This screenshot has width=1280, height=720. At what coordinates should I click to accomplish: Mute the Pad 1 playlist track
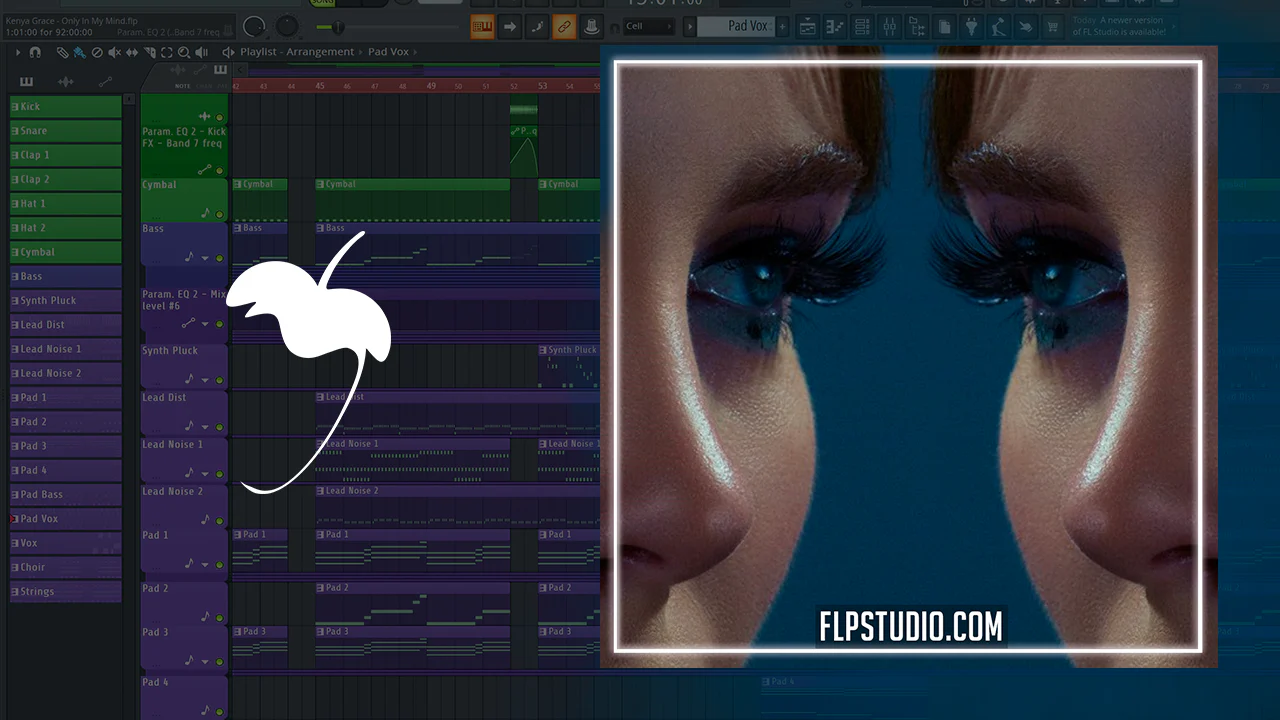pos(219,565)
